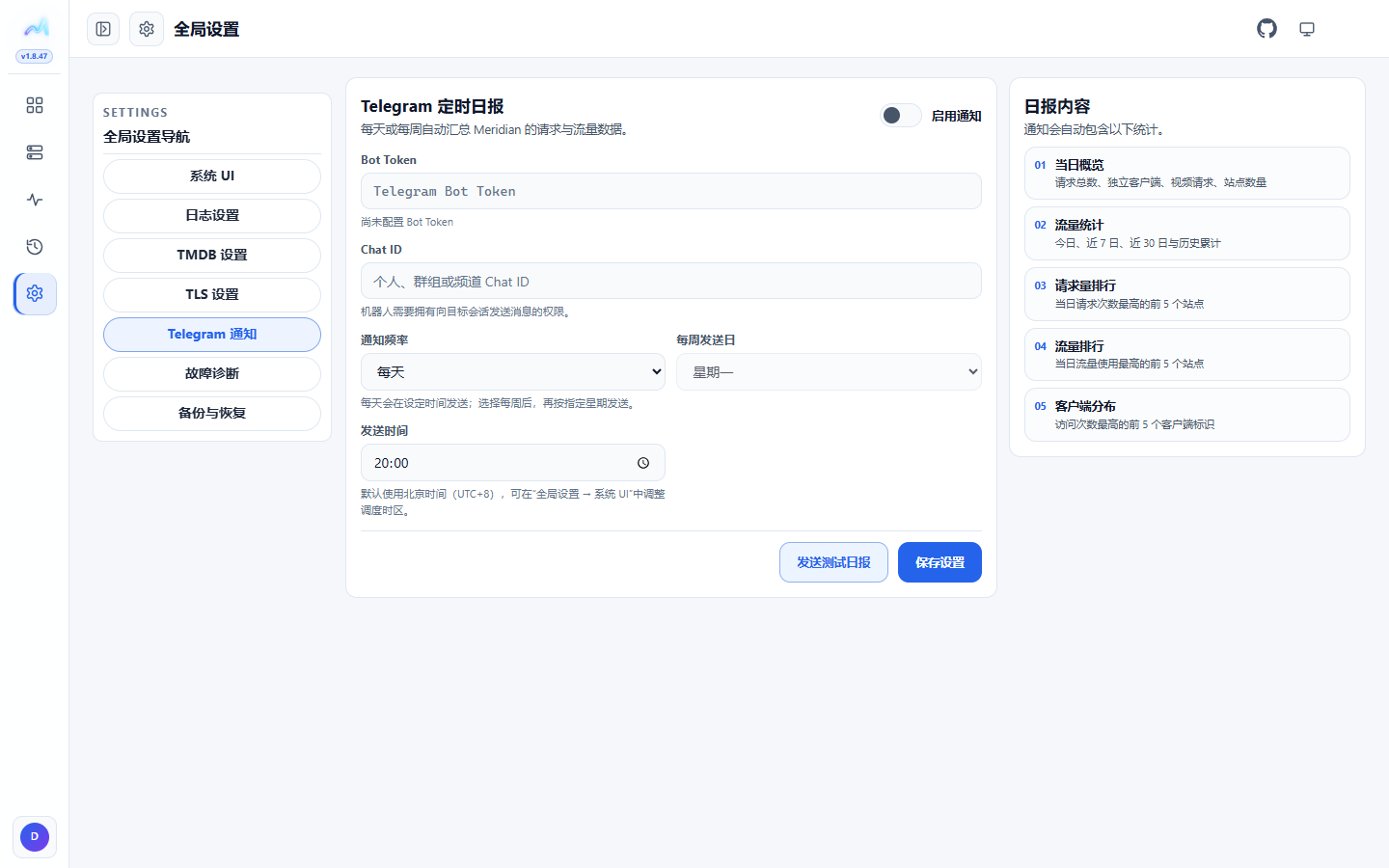Select 故障诊断 in settings navigation
The image size is (1389, 868).
click(212, 374)
